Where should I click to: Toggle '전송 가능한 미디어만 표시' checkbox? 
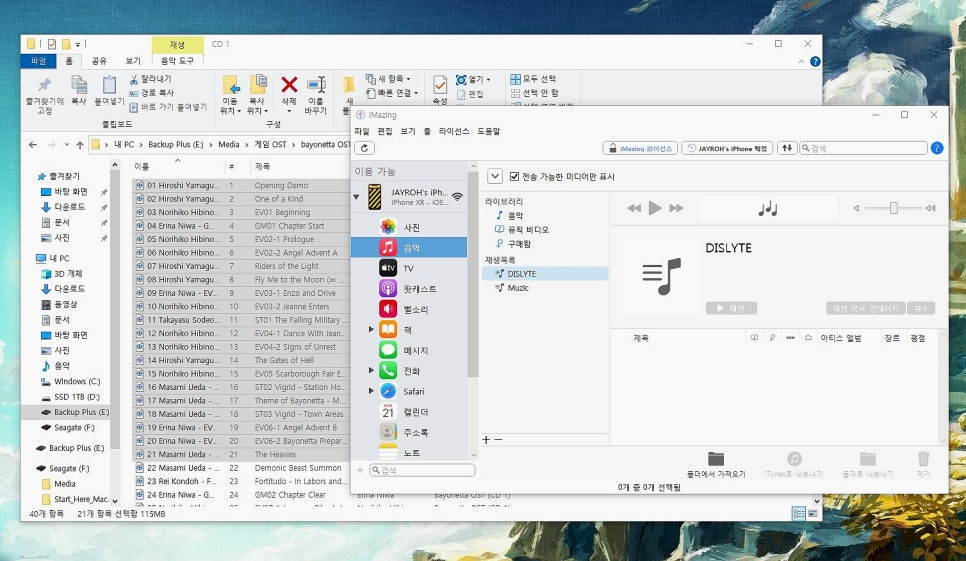click(x=514, y=176)
